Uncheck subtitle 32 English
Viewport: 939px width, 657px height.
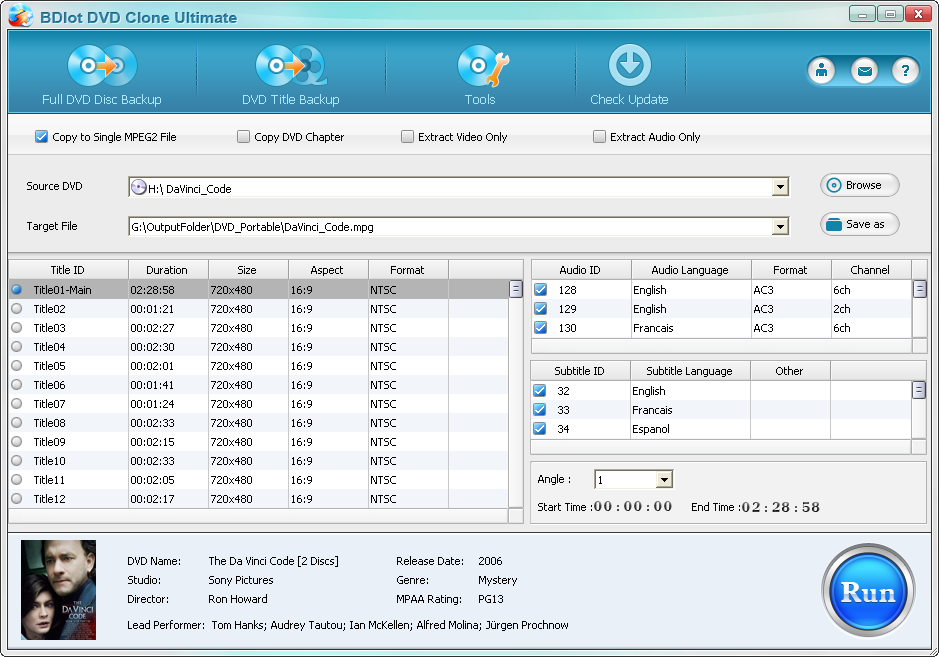tap(540, 391)
